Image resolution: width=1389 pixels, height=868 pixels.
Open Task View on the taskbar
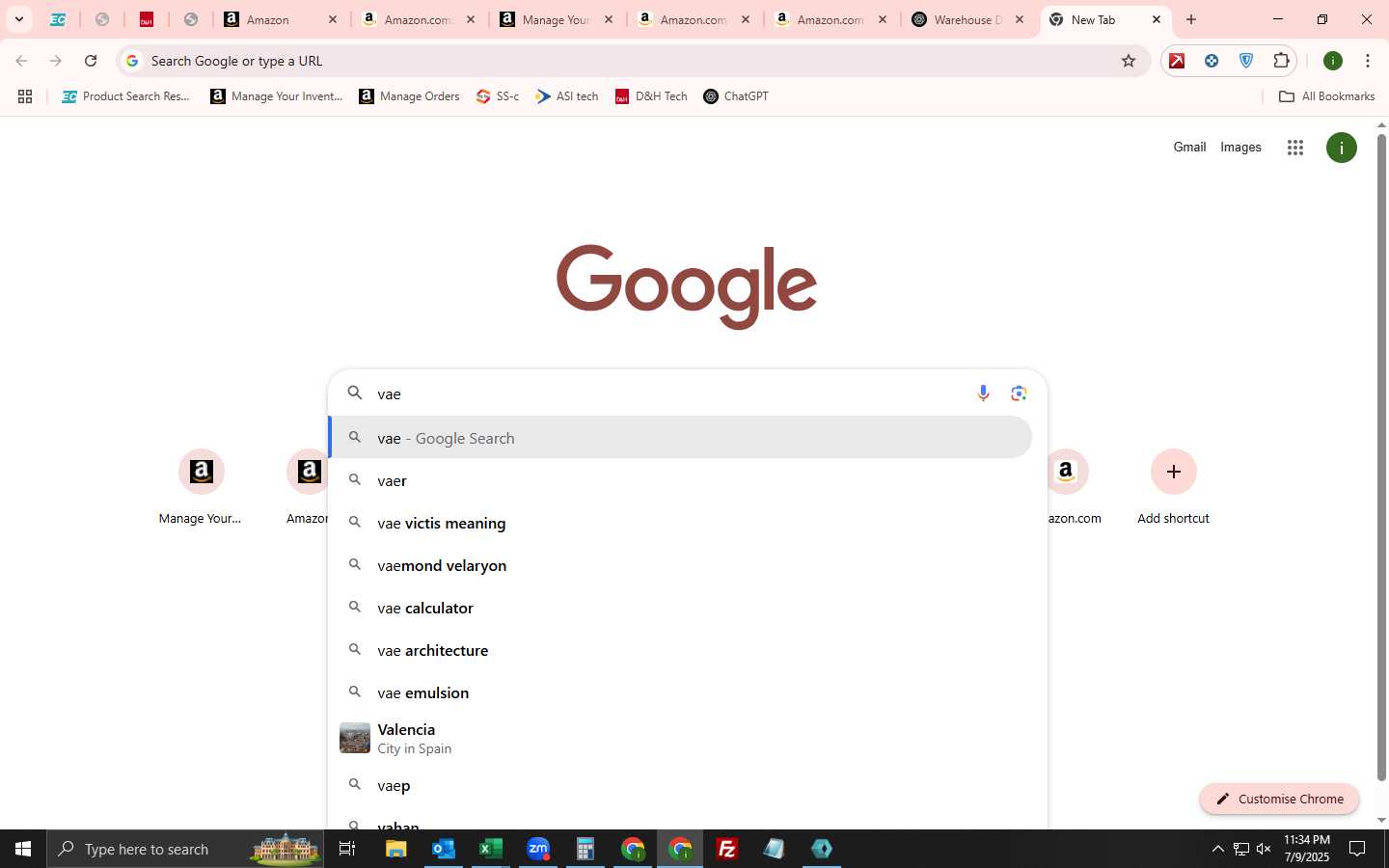(347, 849)
